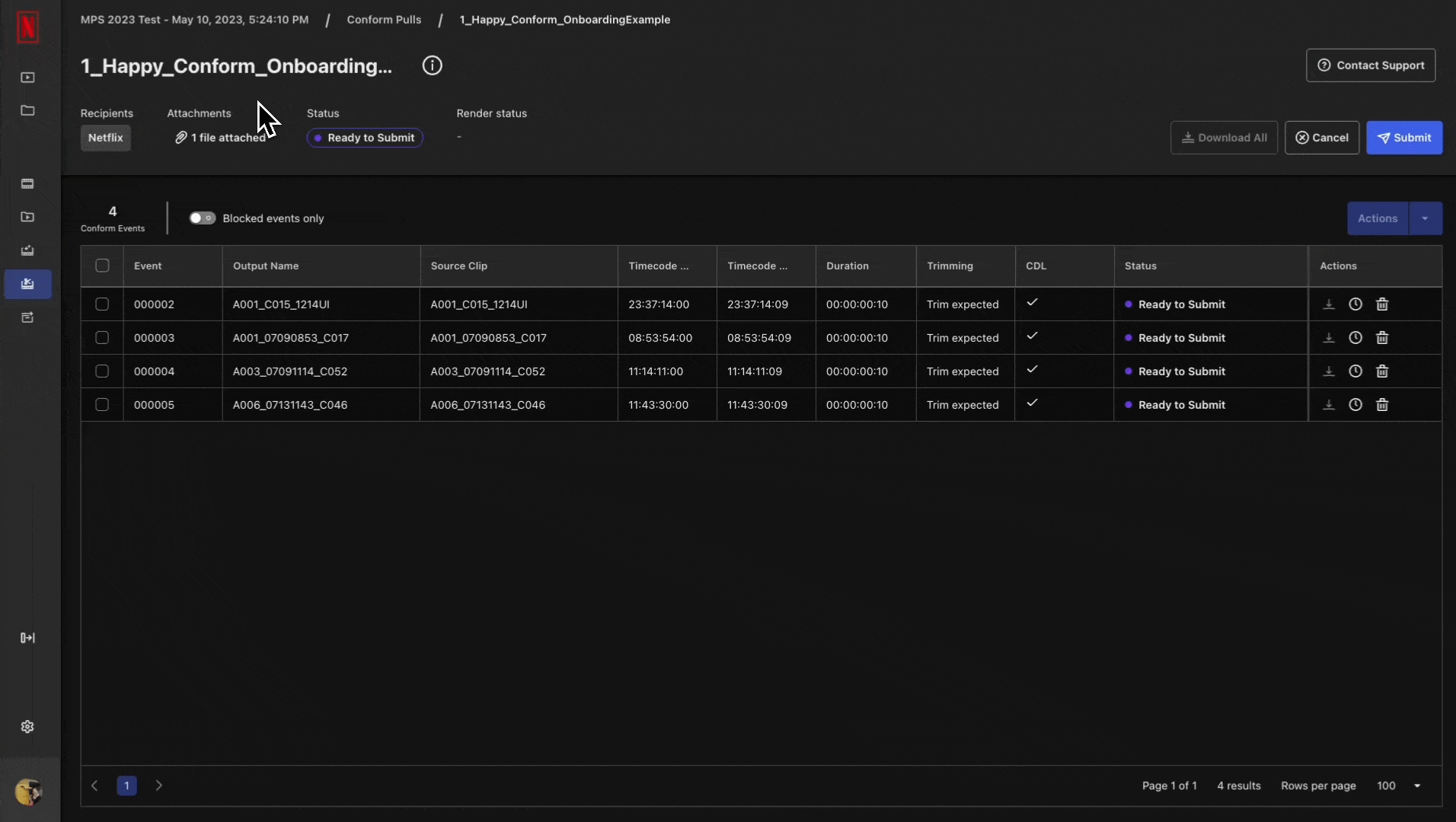The height and width of the screenshot is (822, 1456).
Task: Check the box for event 000005
Action: 102,405
